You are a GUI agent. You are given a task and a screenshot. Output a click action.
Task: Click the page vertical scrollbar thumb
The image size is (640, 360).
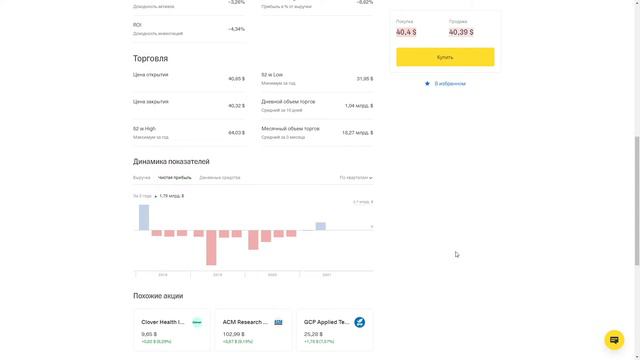coord(637,201)
